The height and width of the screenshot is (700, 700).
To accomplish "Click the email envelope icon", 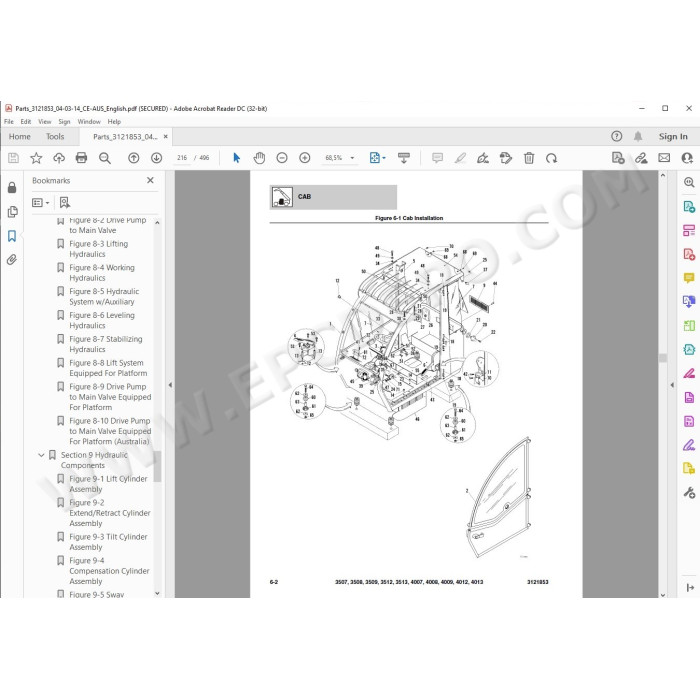I will [x=664, y=158].
